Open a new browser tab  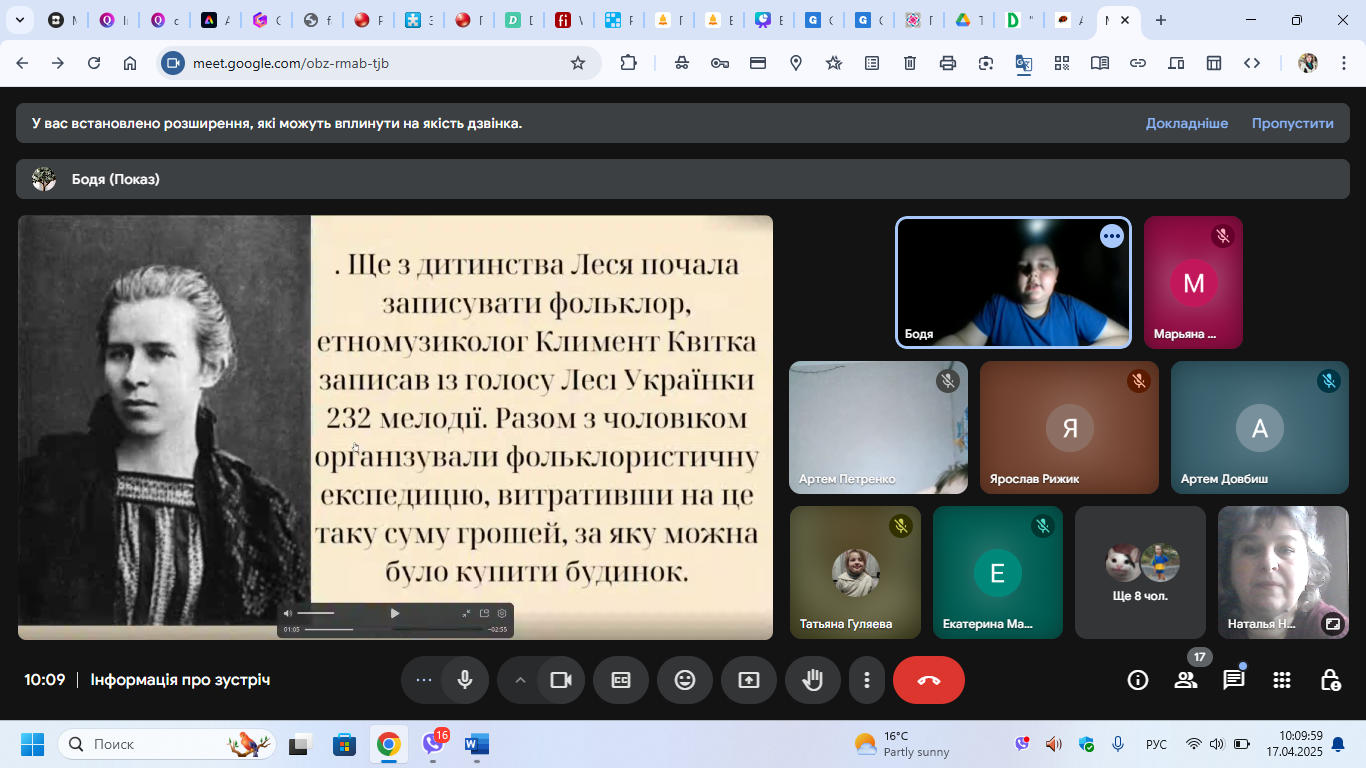pyautogui.click(x=1161, y=20)
